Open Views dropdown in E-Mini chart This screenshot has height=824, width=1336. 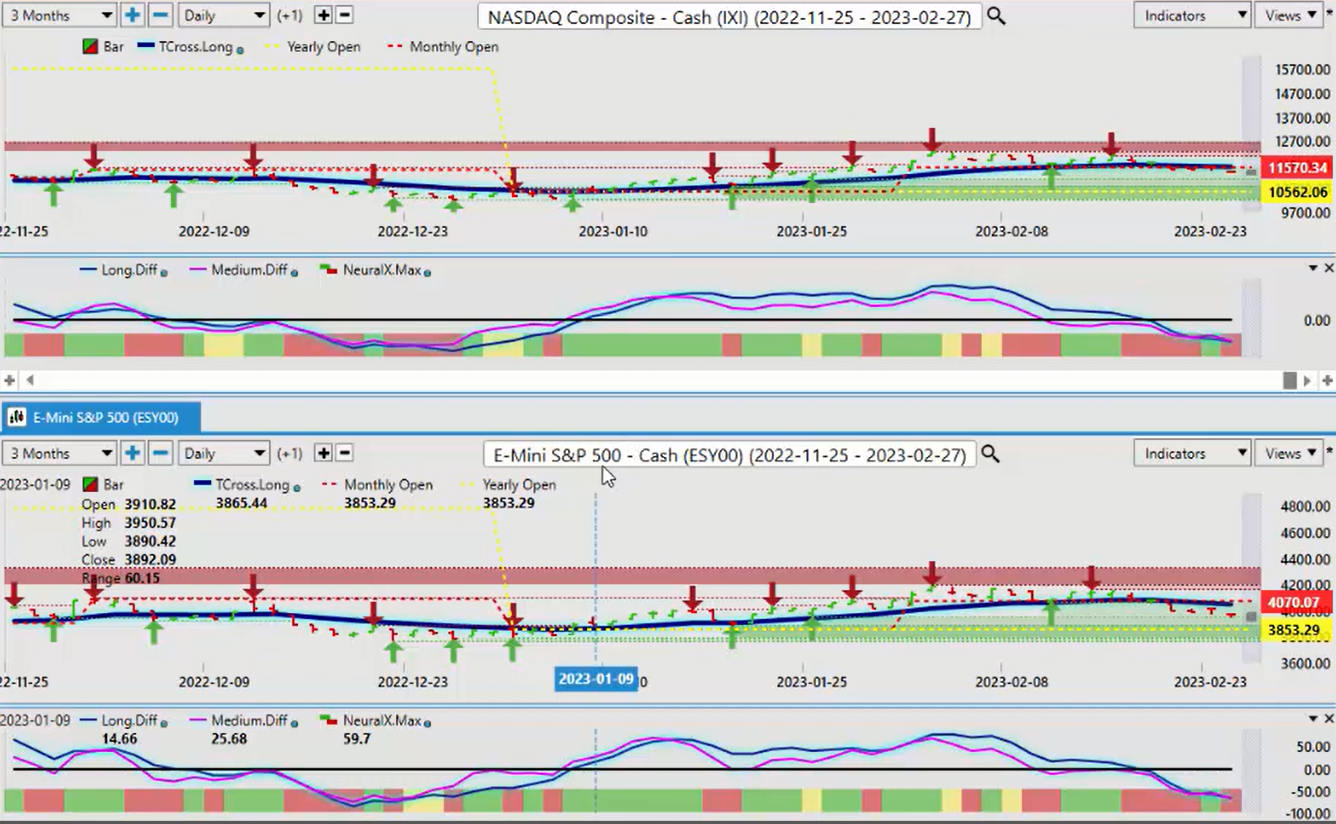[1289, 453]
